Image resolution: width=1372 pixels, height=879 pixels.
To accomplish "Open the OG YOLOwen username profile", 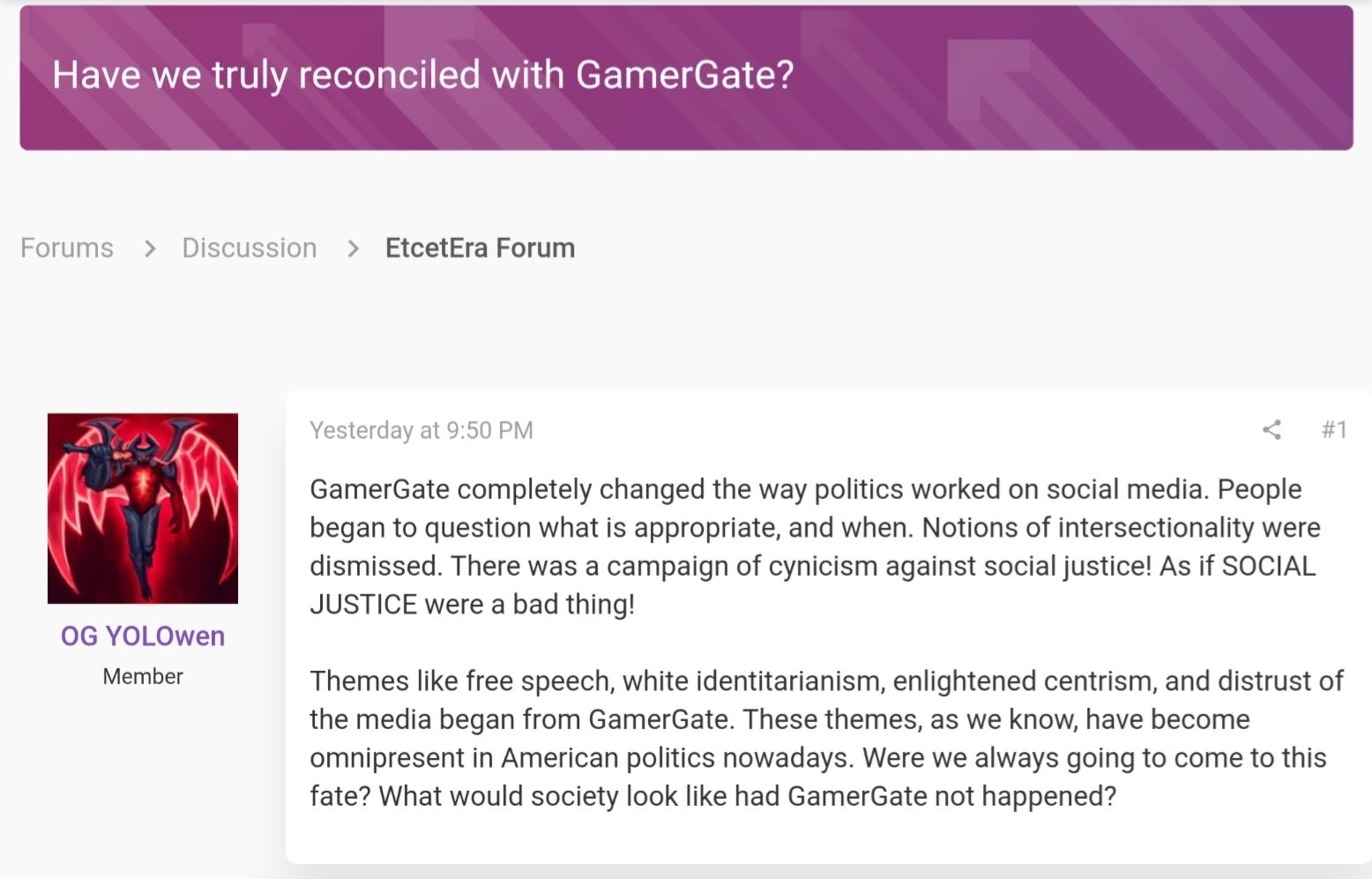I will click(x=143, y=637).
